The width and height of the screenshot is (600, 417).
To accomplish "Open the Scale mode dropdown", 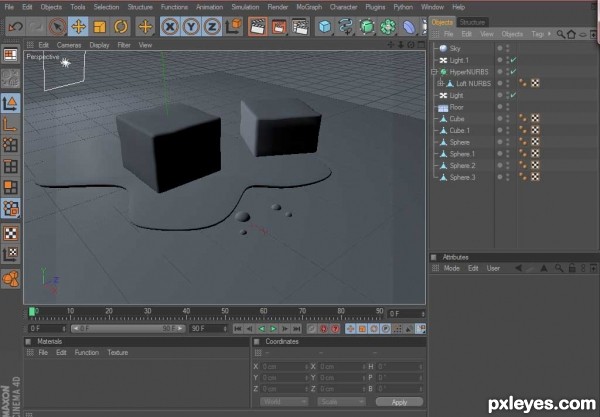I will click(341, 402).
